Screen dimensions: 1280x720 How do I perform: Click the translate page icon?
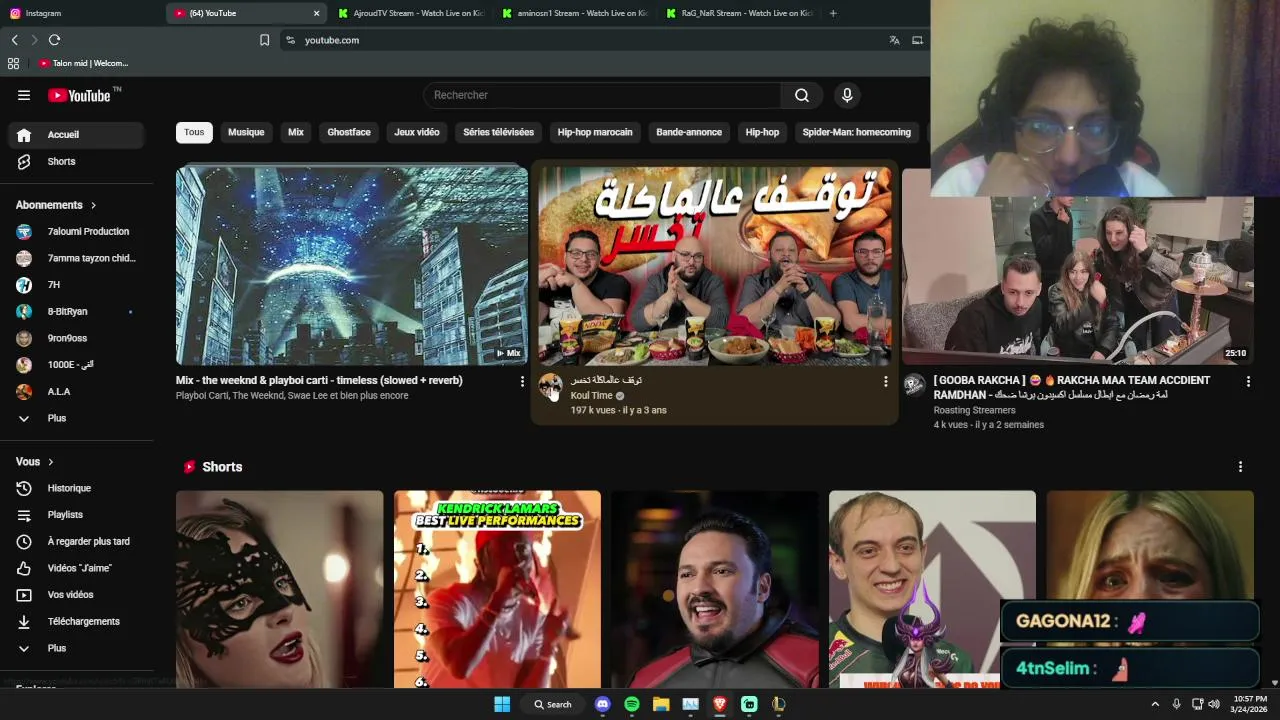click(x=894, y=40)
